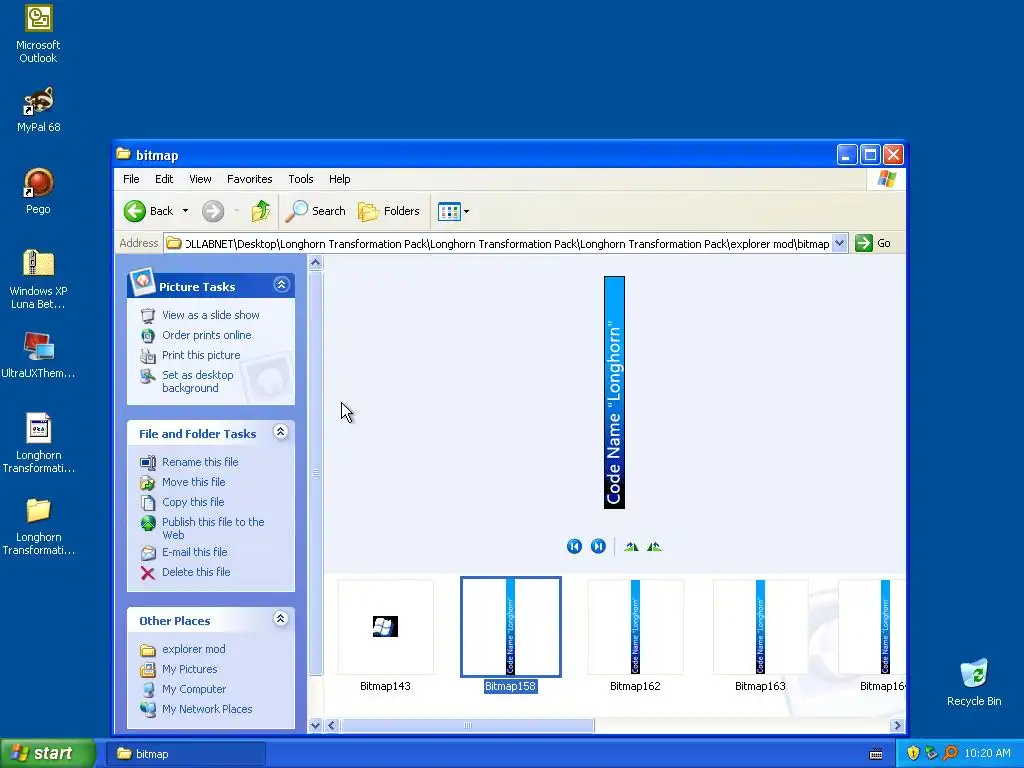1024x768 pixels.
Task: Select the Bitmap163 thumbnail
Action: tap(760, 627)
